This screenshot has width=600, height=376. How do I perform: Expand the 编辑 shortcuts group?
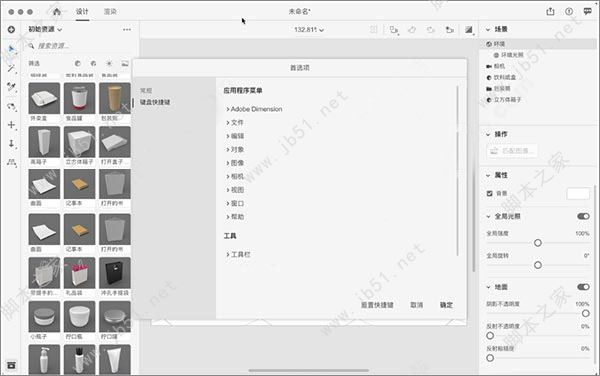point(235,136)
